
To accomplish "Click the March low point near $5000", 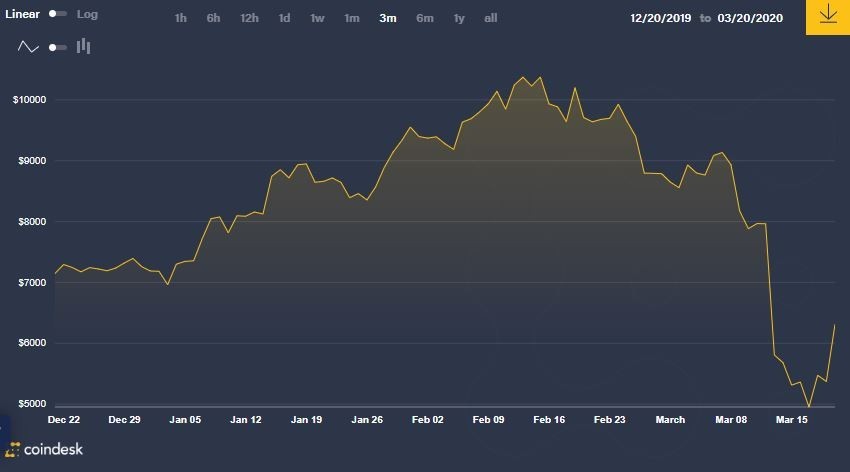I will [809, 406].
